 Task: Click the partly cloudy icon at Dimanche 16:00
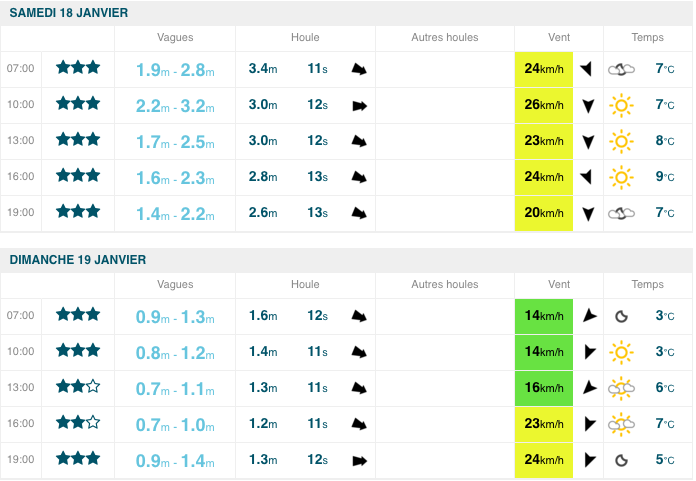click(x=623, y=423)
